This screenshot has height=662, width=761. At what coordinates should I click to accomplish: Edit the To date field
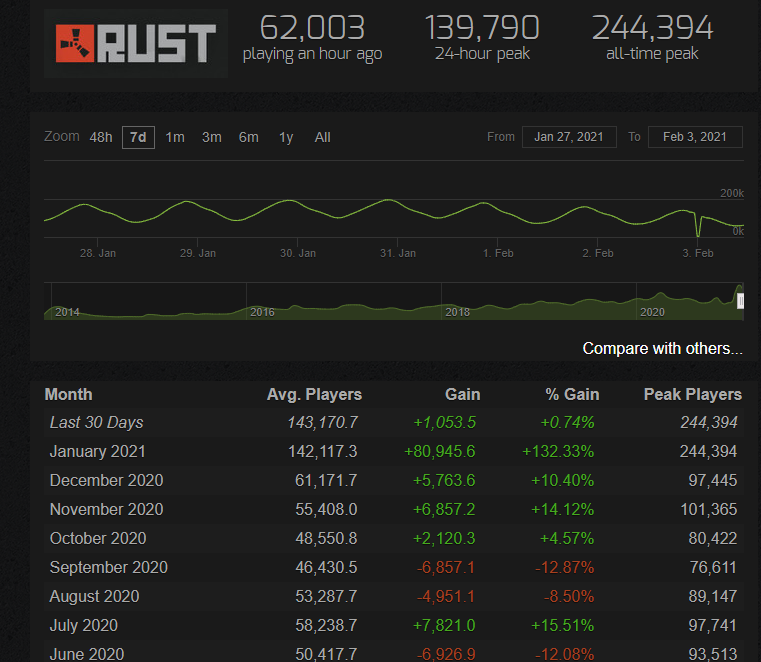[x=695, y=137]
